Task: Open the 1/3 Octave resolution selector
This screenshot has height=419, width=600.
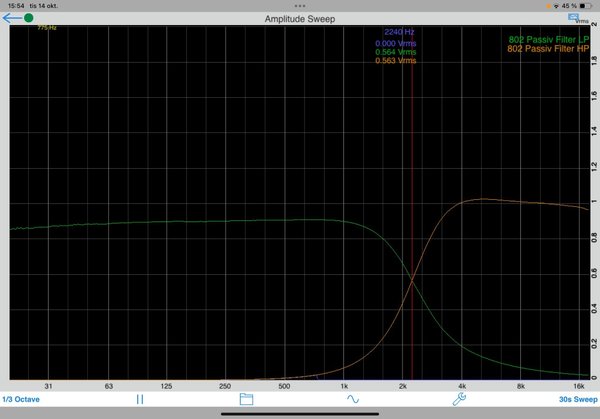Action: click(x=21, y=398)
